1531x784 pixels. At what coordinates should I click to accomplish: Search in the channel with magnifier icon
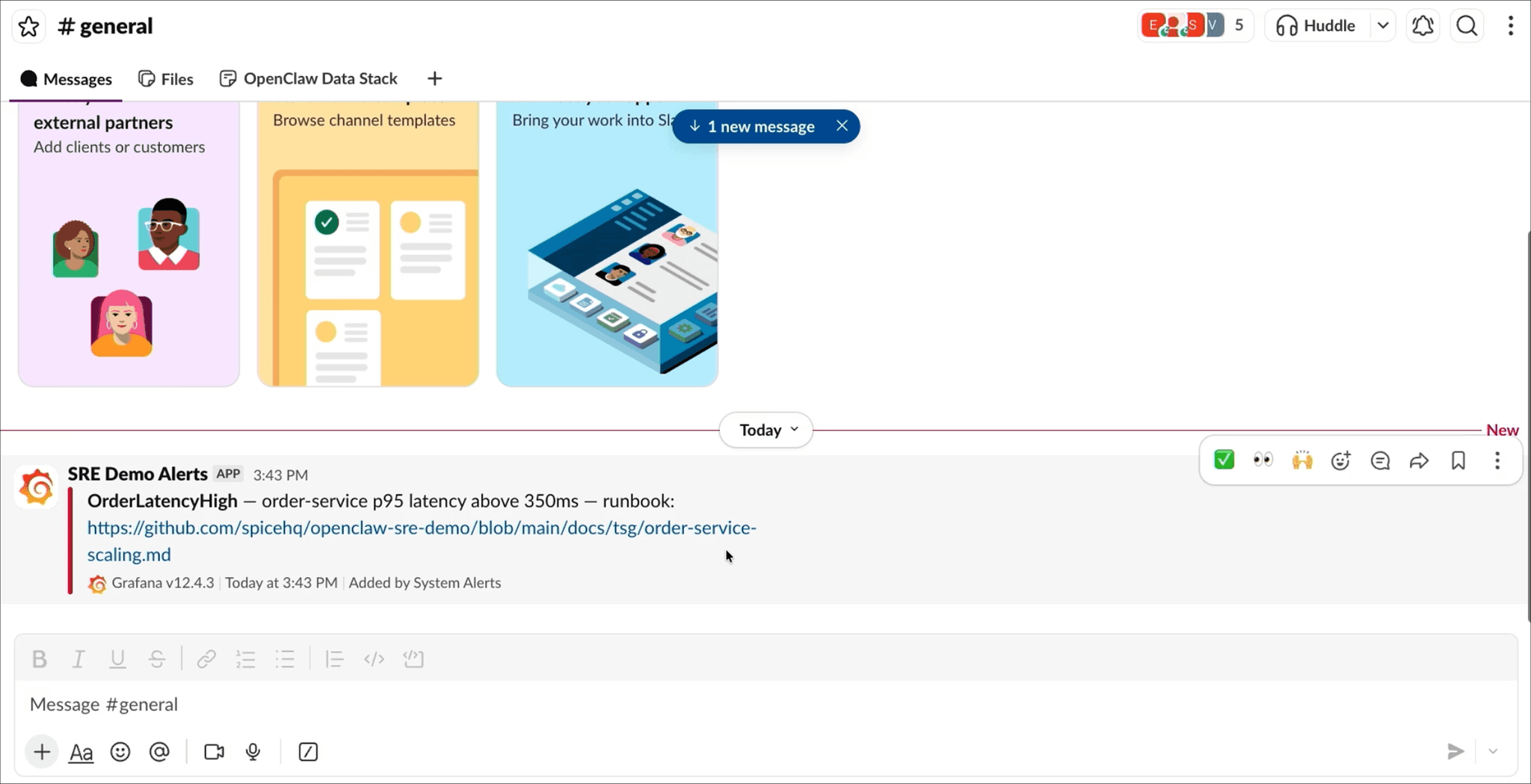[1467, 26]
